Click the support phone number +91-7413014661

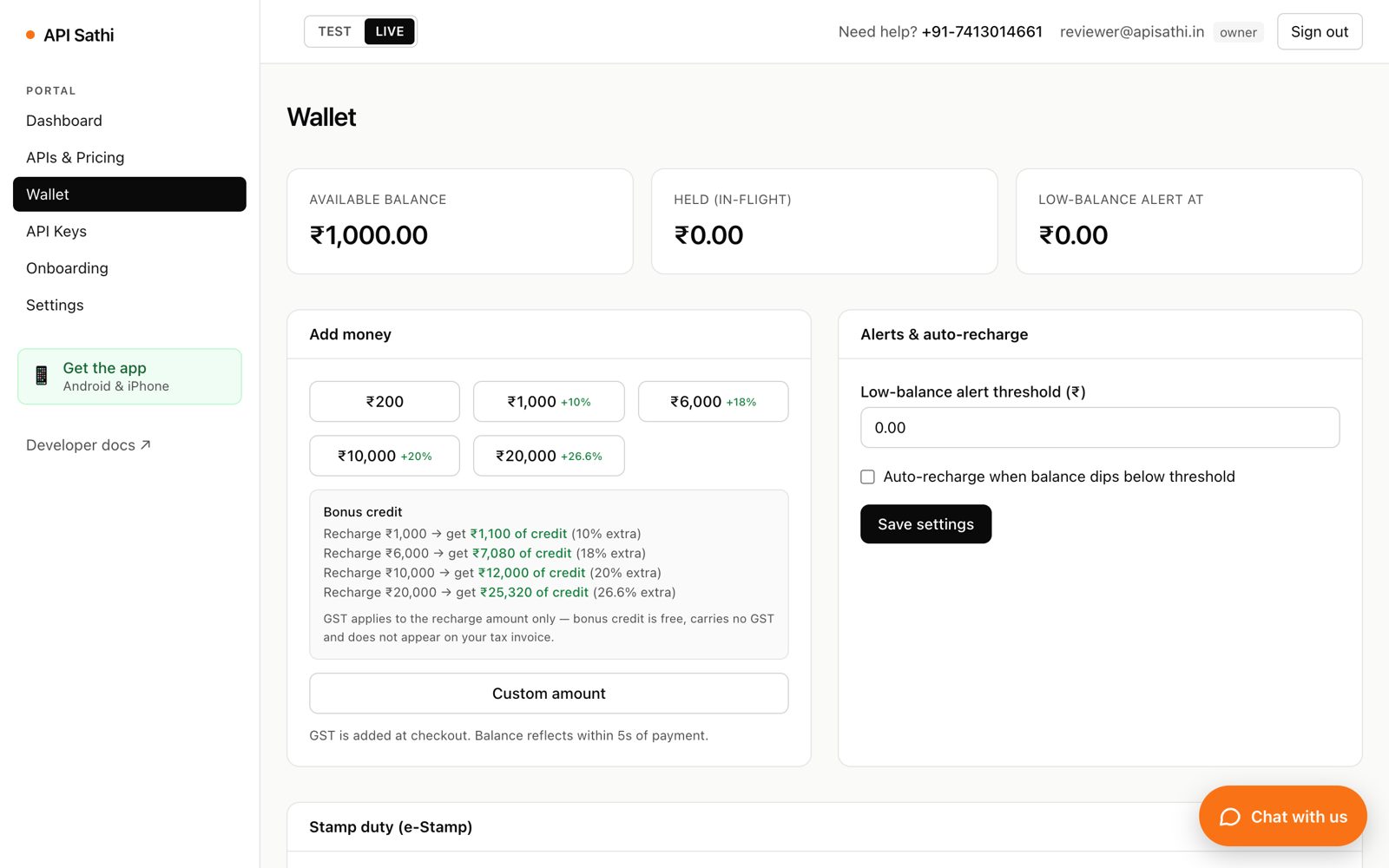tap(982, 31)
